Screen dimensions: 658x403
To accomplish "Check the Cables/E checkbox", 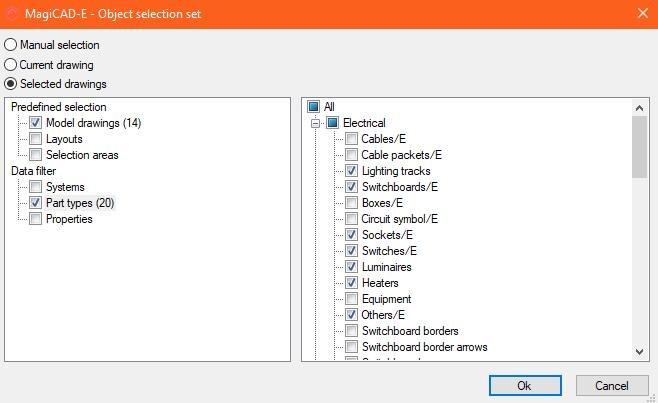I will tap(351, 139).
